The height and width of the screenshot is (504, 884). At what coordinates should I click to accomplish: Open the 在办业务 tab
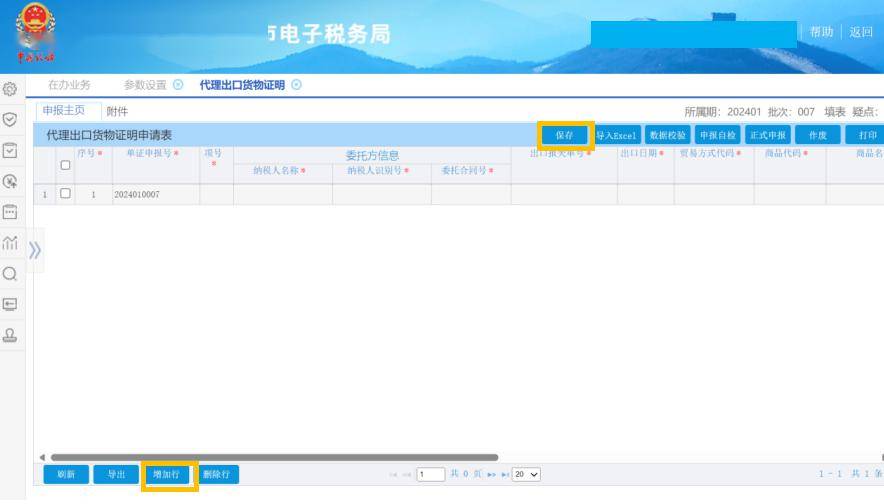coord(69,85)
